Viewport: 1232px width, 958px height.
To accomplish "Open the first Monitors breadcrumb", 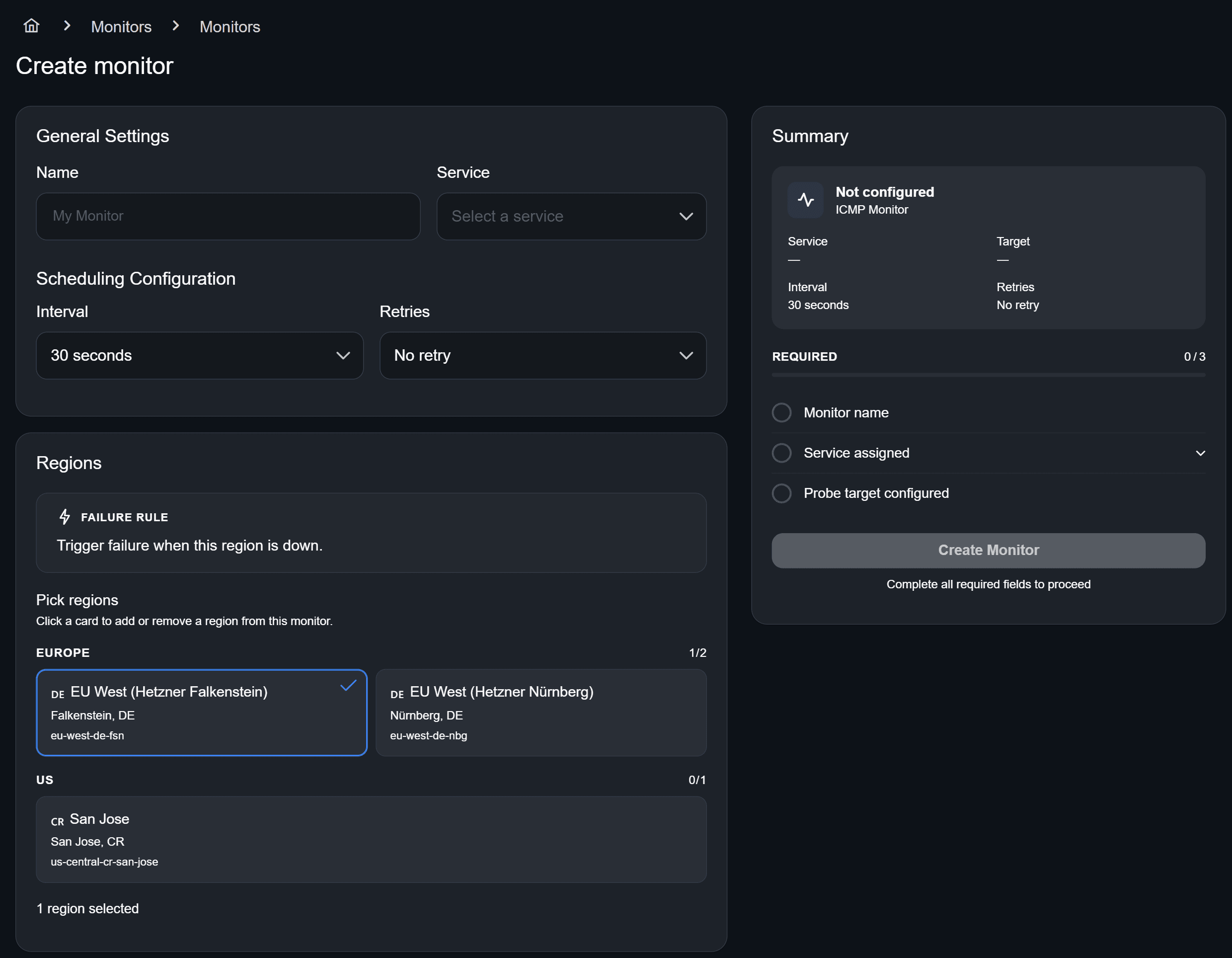I will pos(121,26).
